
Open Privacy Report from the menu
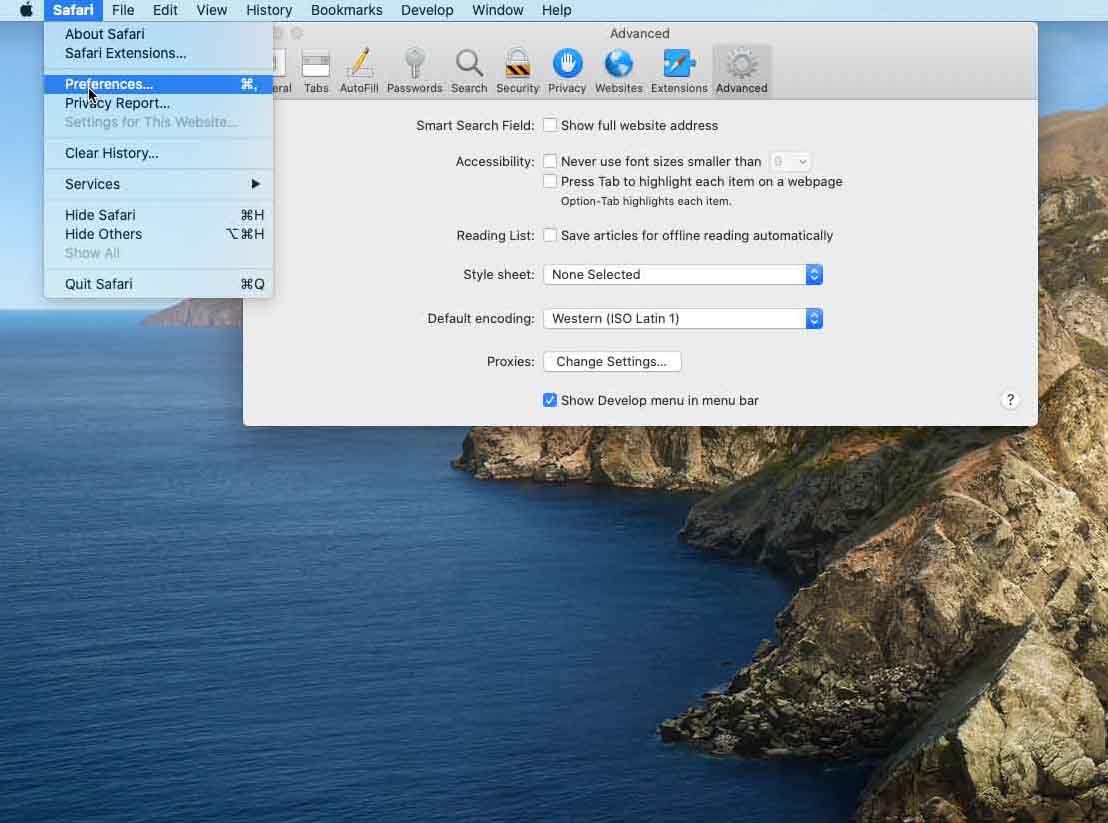158,103
